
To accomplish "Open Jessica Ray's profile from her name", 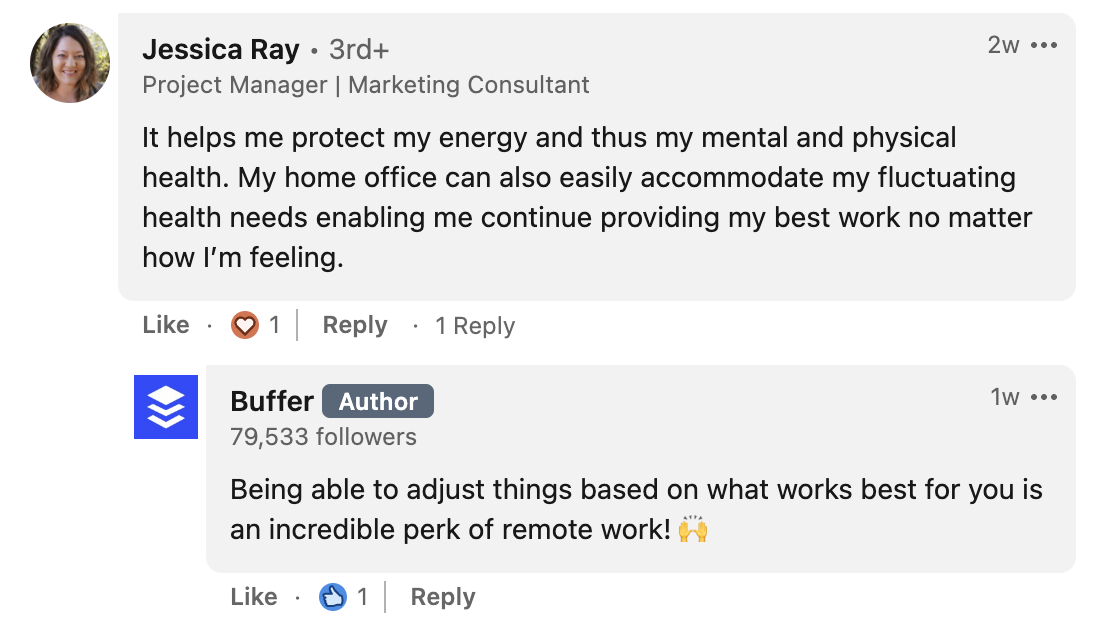I will coord(221,48).
